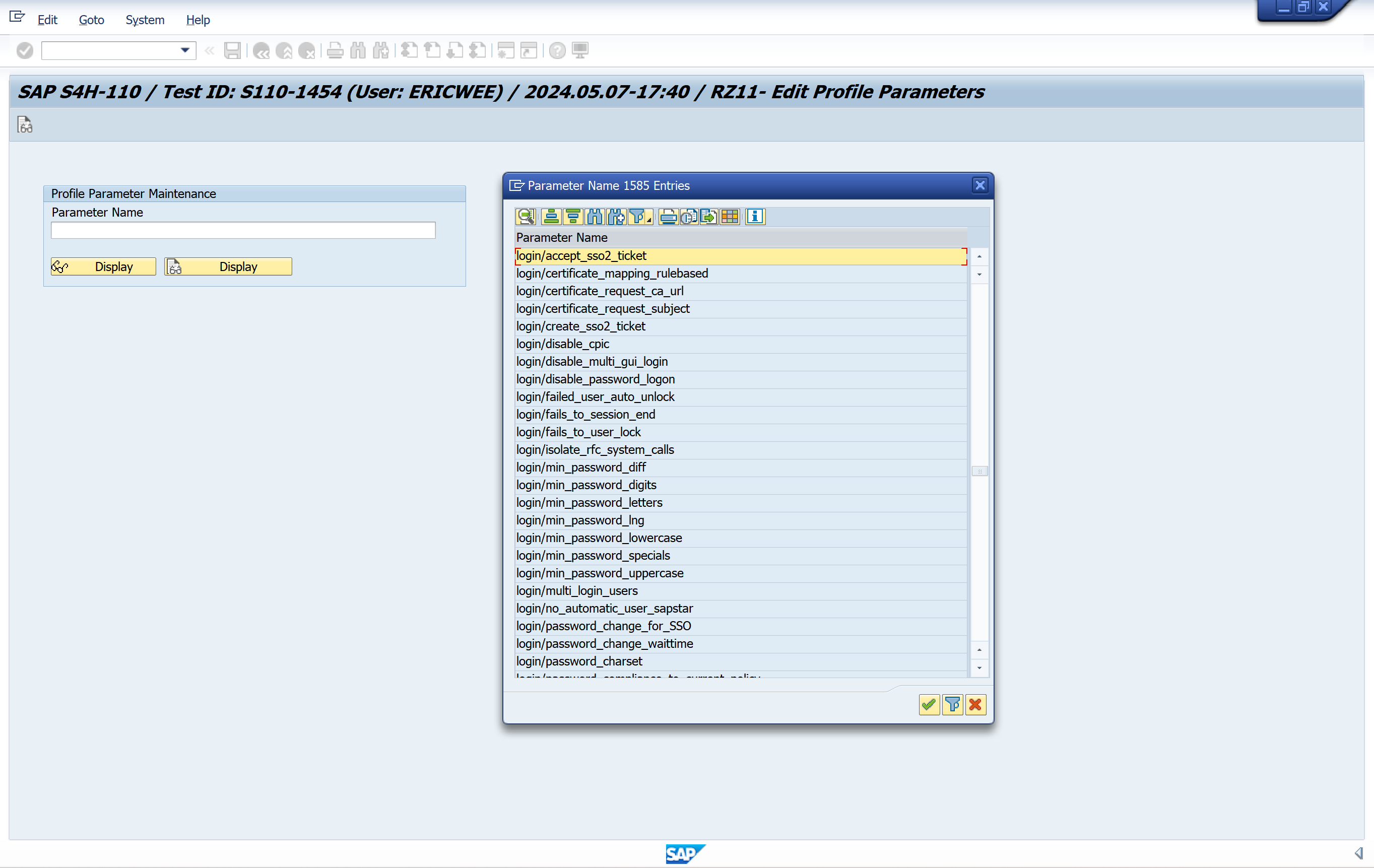Image resolution: width=1374 pixels, height=868 pixels.
Task: Print the parameter name list
Action: pyautogui.click(x=668, y=216)
